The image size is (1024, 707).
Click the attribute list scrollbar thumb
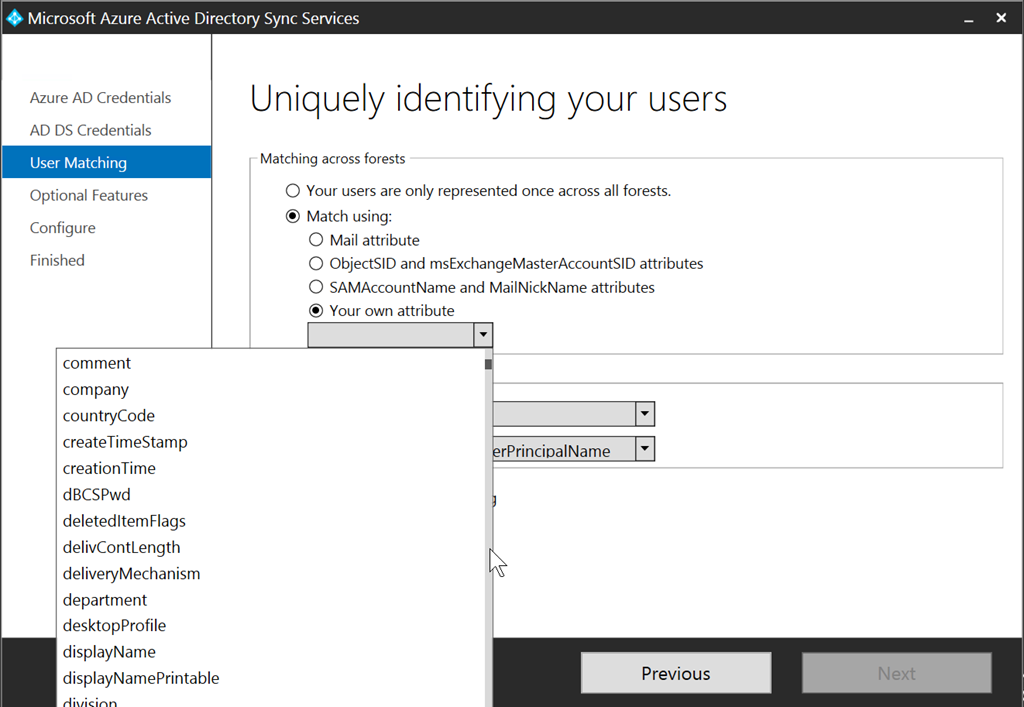(x=488, y=365)
